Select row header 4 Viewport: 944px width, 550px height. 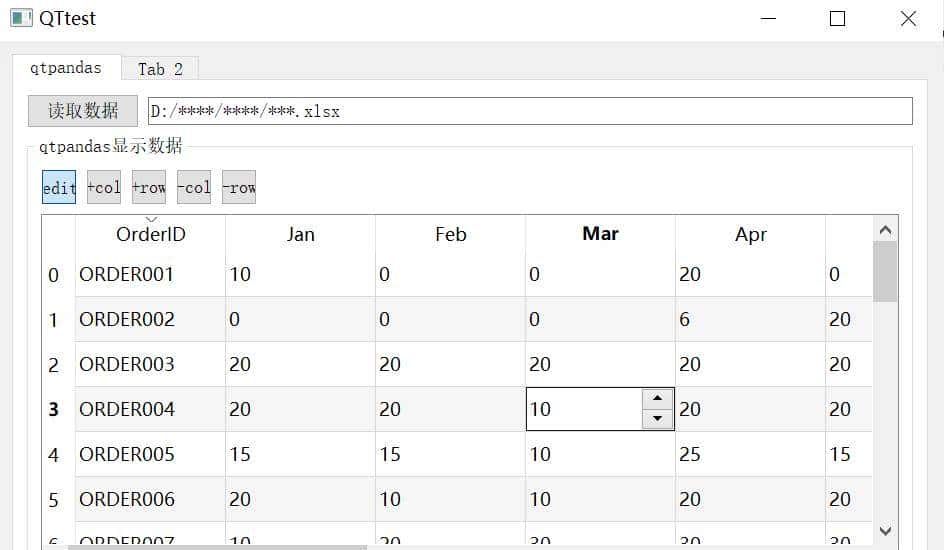(54, 455)
